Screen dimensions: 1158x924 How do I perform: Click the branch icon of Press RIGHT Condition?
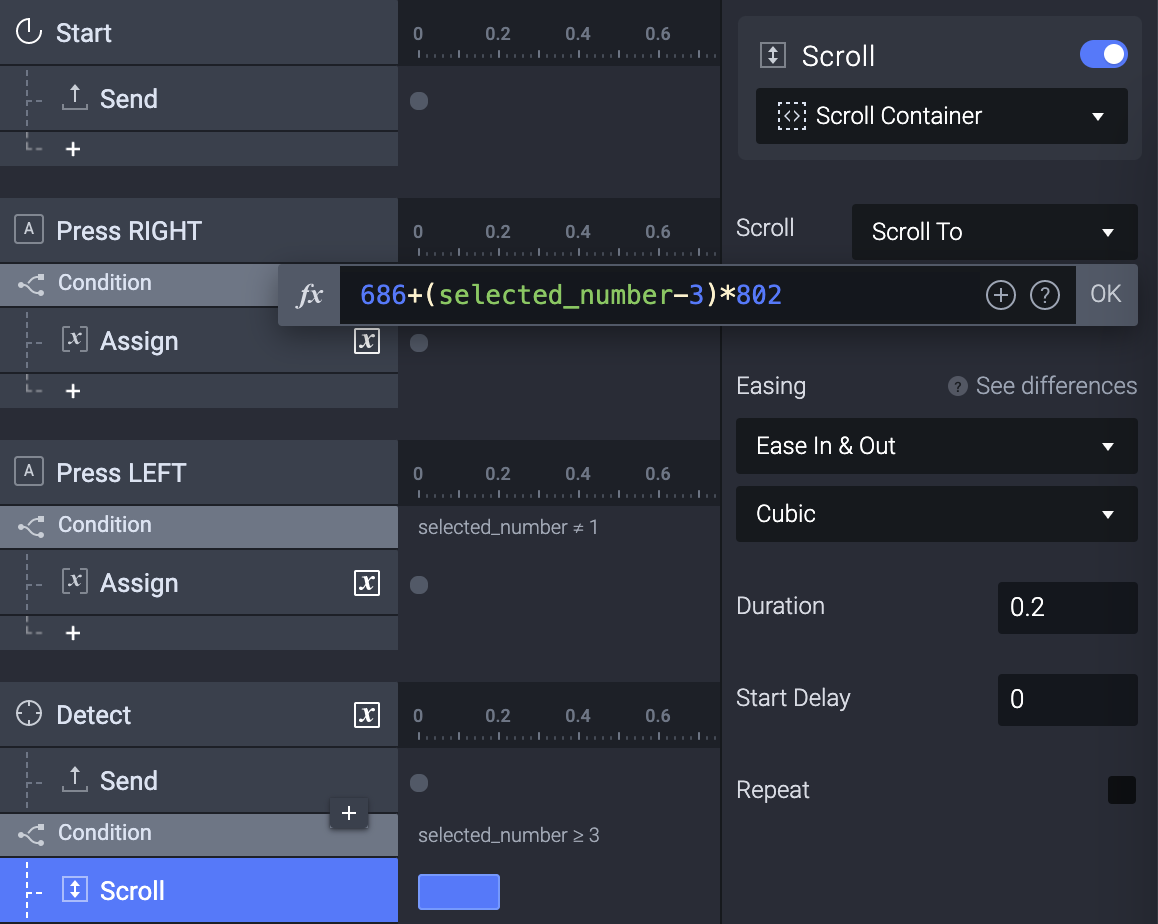(x=31, y=284)
